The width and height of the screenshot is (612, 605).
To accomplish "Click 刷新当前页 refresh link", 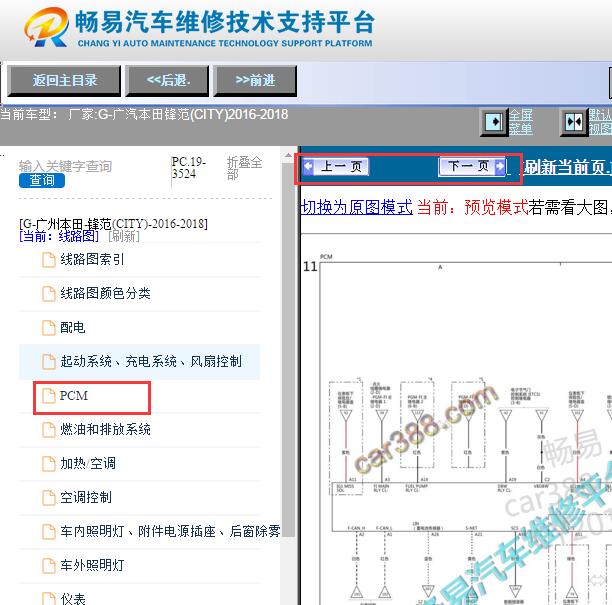I will point(567,167).
